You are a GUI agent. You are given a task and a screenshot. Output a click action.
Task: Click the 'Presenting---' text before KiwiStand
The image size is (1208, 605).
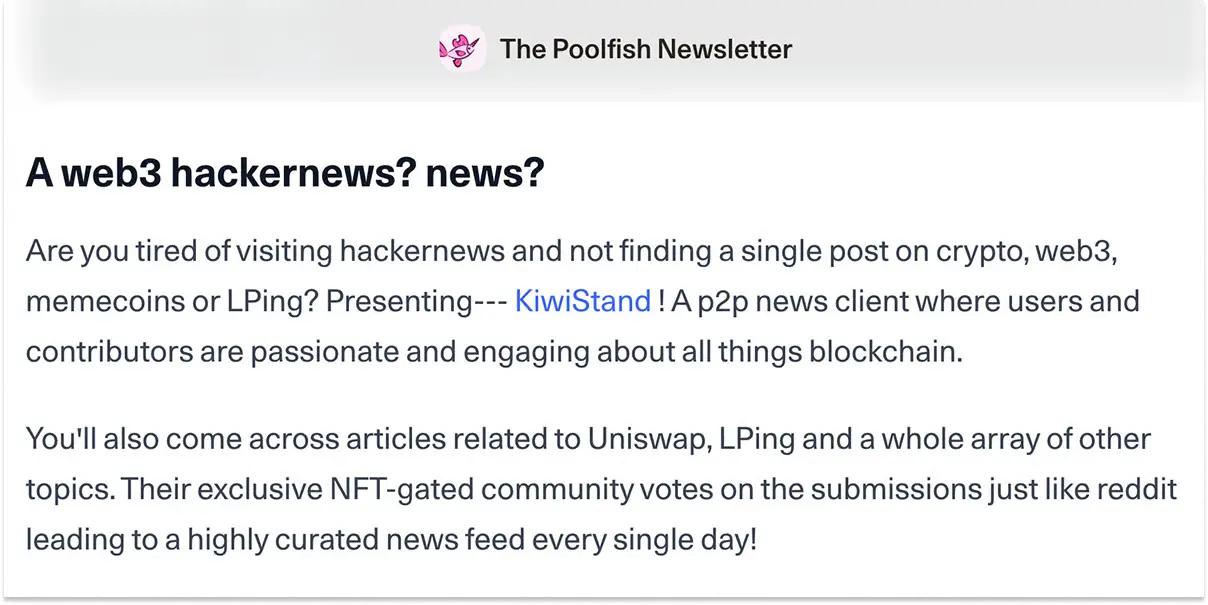tap(416, 301)
